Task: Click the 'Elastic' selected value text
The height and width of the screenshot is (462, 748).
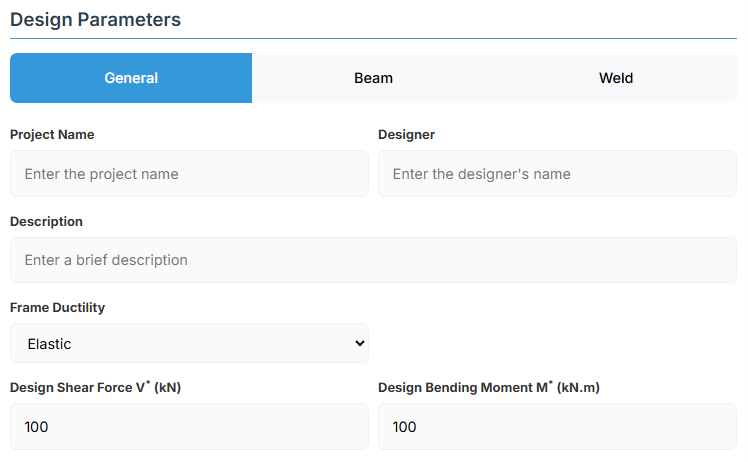Action: [x=50, y=344]
